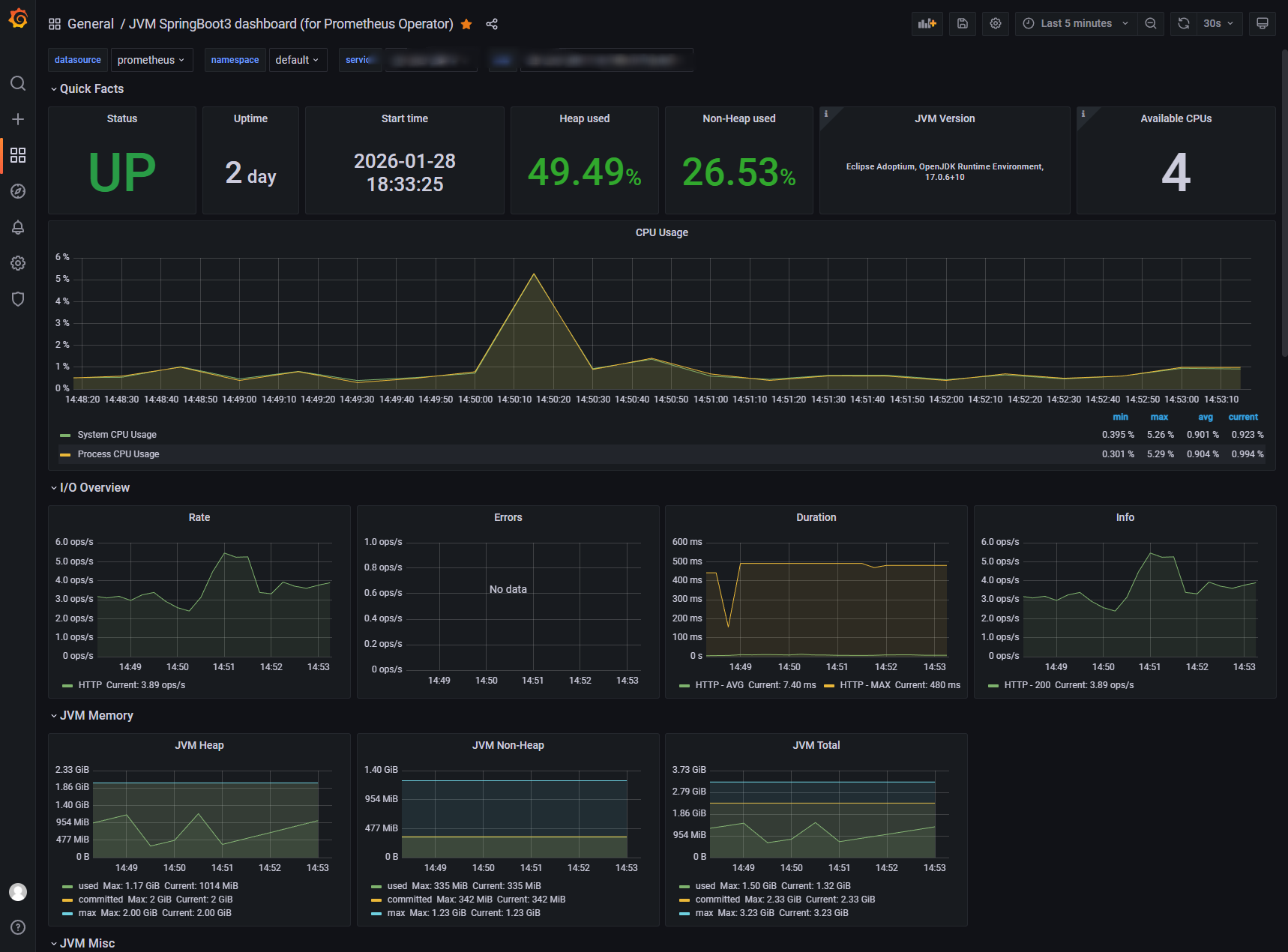Click the CPU Usage panel title
This screenshot has width=1288, height=952.
661,232
